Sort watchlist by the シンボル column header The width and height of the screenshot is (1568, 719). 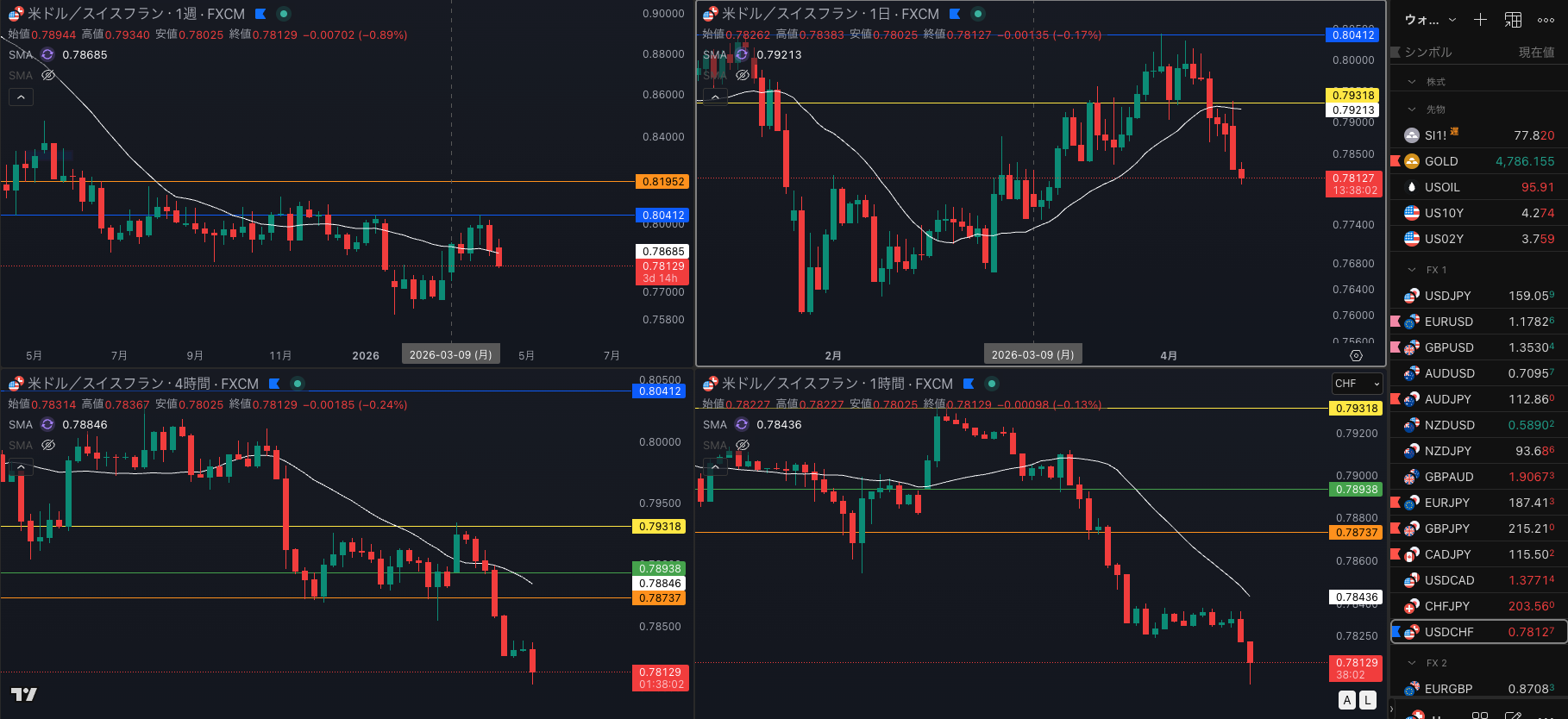(1428, 53)
